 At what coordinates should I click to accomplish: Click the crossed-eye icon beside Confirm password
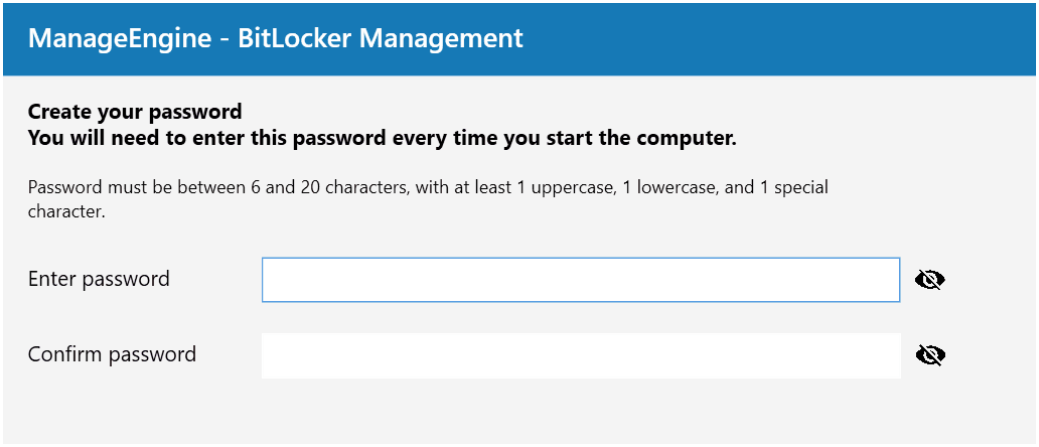click(930, 355)
